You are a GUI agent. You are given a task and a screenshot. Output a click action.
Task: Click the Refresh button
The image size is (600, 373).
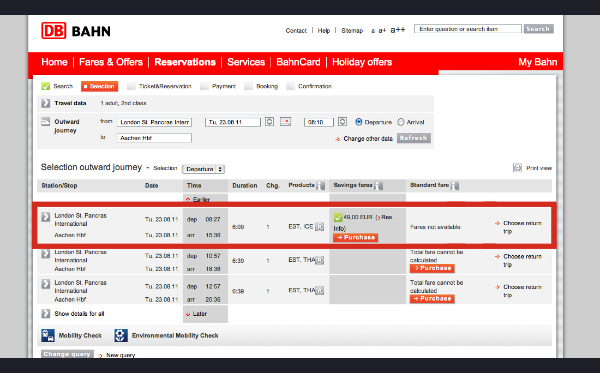(414, 138)
